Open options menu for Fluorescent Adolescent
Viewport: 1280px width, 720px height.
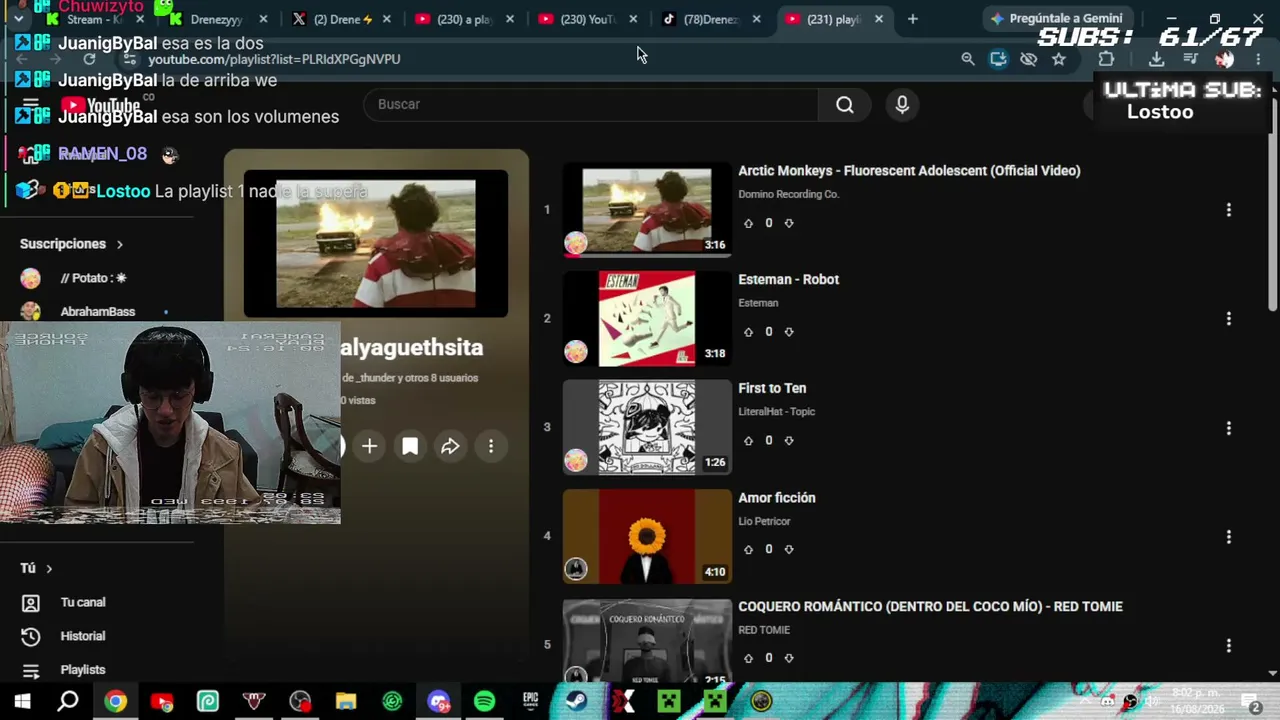click(1229, 210)
